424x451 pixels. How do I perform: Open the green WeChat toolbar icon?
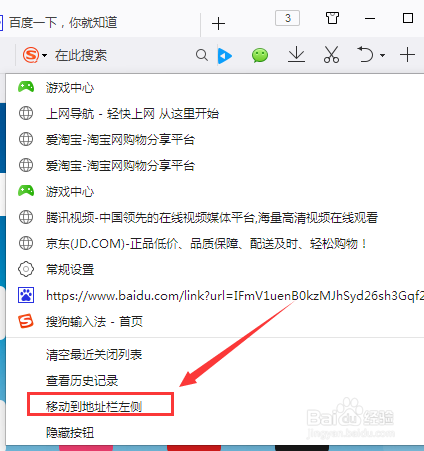260,55
